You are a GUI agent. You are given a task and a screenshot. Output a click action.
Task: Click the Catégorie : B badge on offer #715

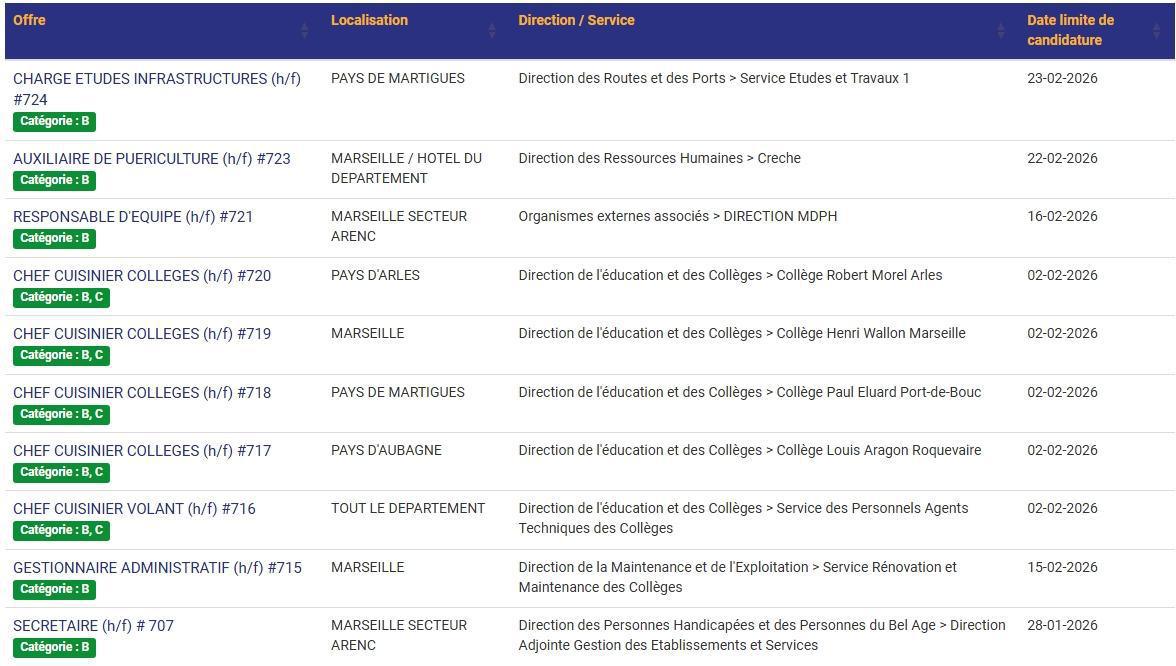(53, 589)
